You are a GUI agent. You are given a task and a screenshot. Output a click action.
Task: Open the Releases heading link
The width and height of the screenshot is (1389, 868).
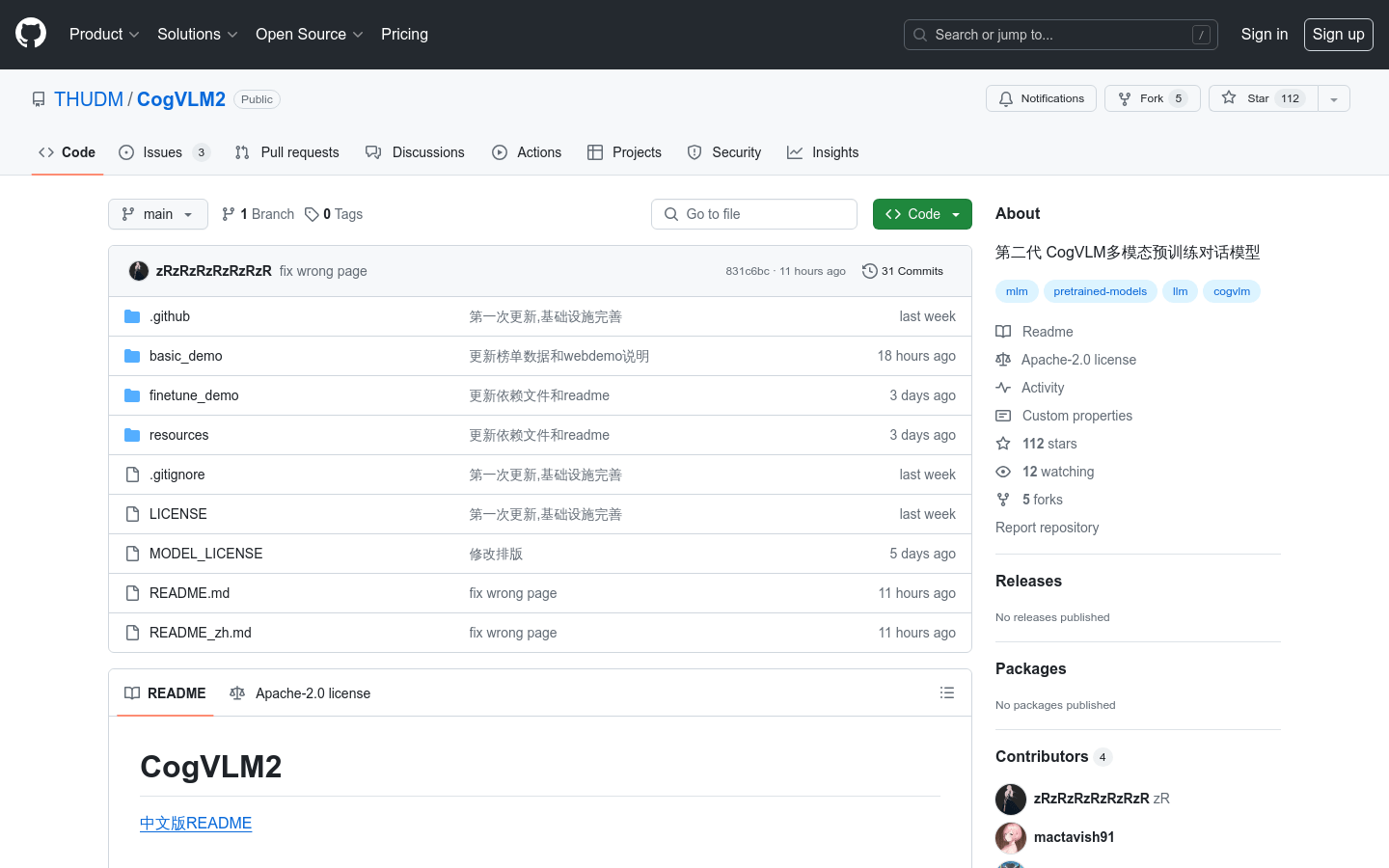1028,581
